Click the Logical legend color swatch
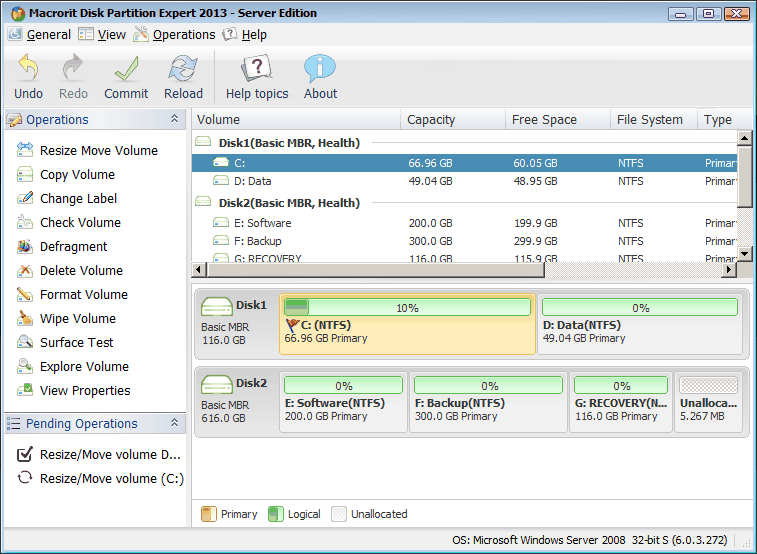This screenshot has height=554, width=757. pyautogui.click(x=276, y=514)
